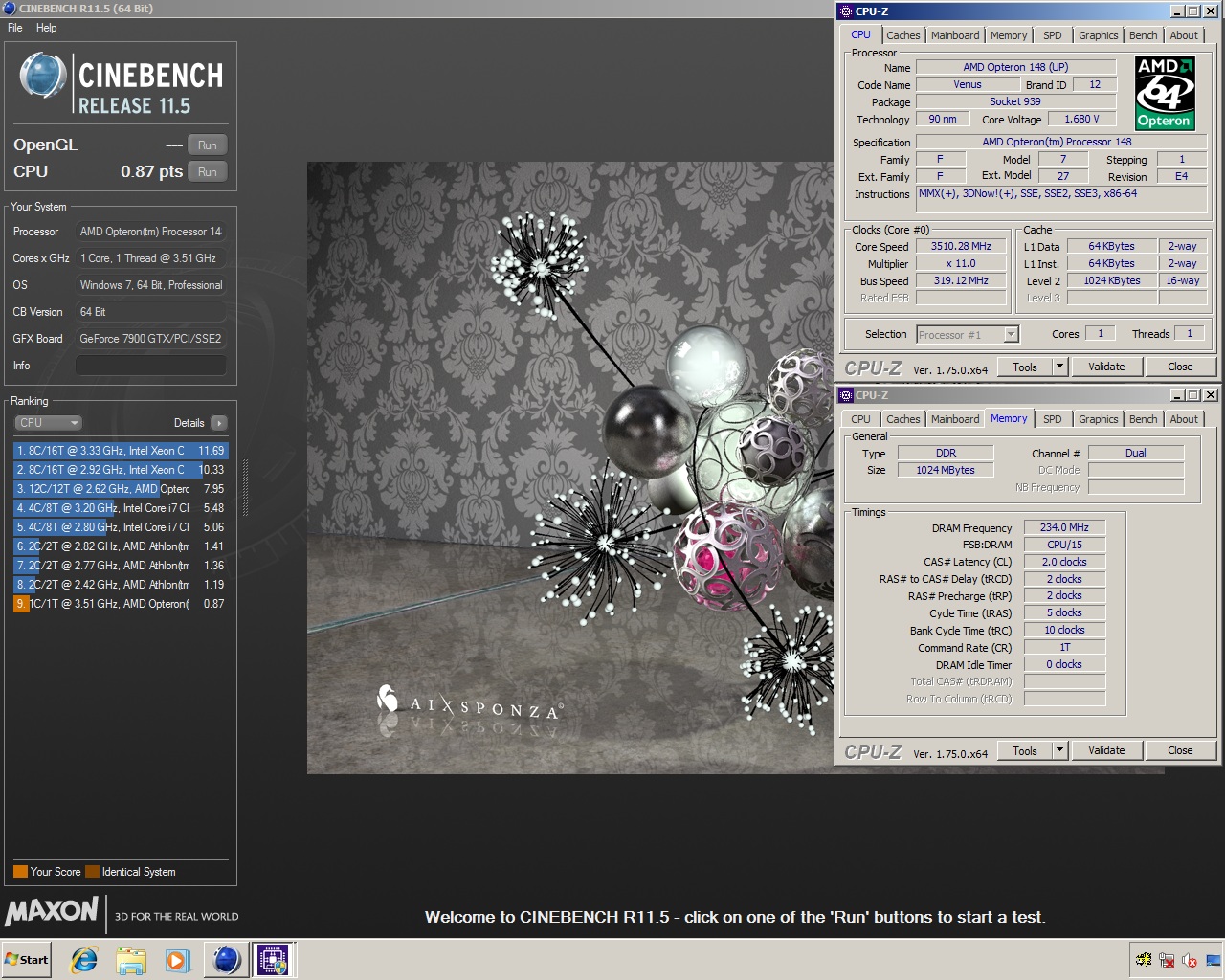
Task: Select ranking row 8C/16T @ 3.33 GHz Xeon
Action: tap(121, 451)
